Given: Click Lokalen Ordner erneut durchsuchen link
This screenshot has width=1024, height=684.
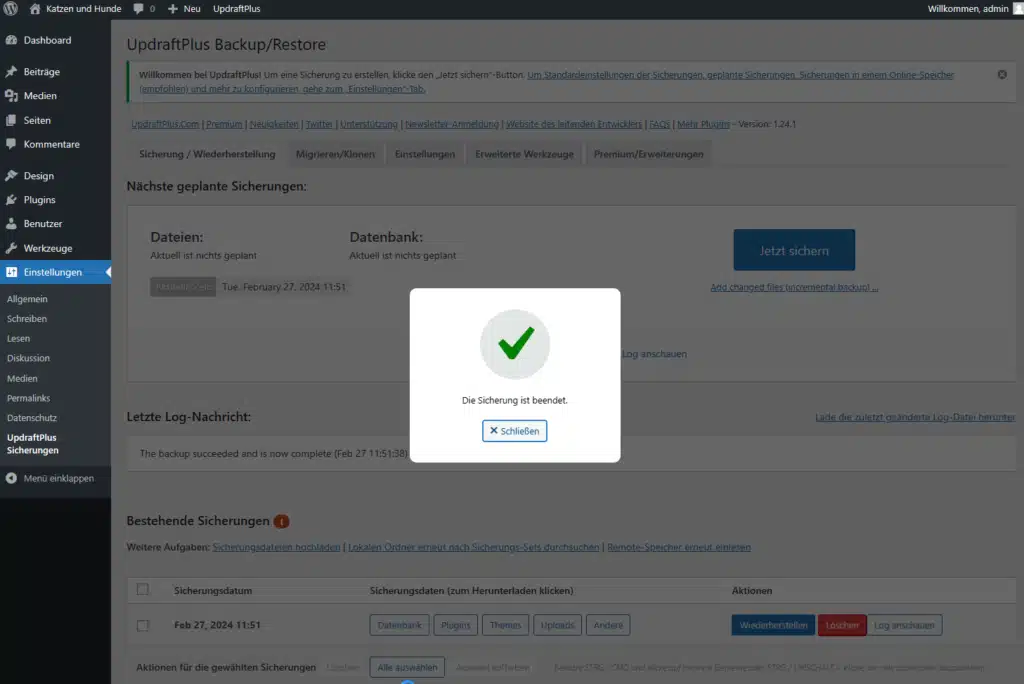Looking at the screenshot, I should (473, 547).
